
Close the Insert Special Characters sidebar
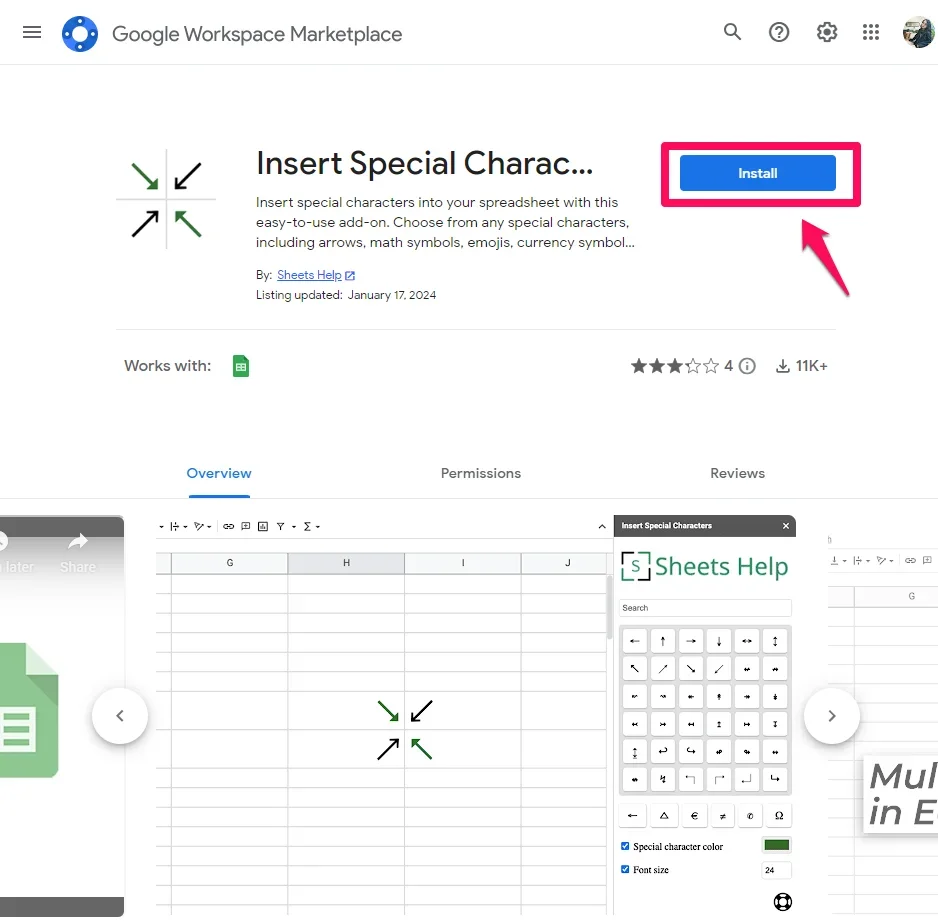point(785,525)
